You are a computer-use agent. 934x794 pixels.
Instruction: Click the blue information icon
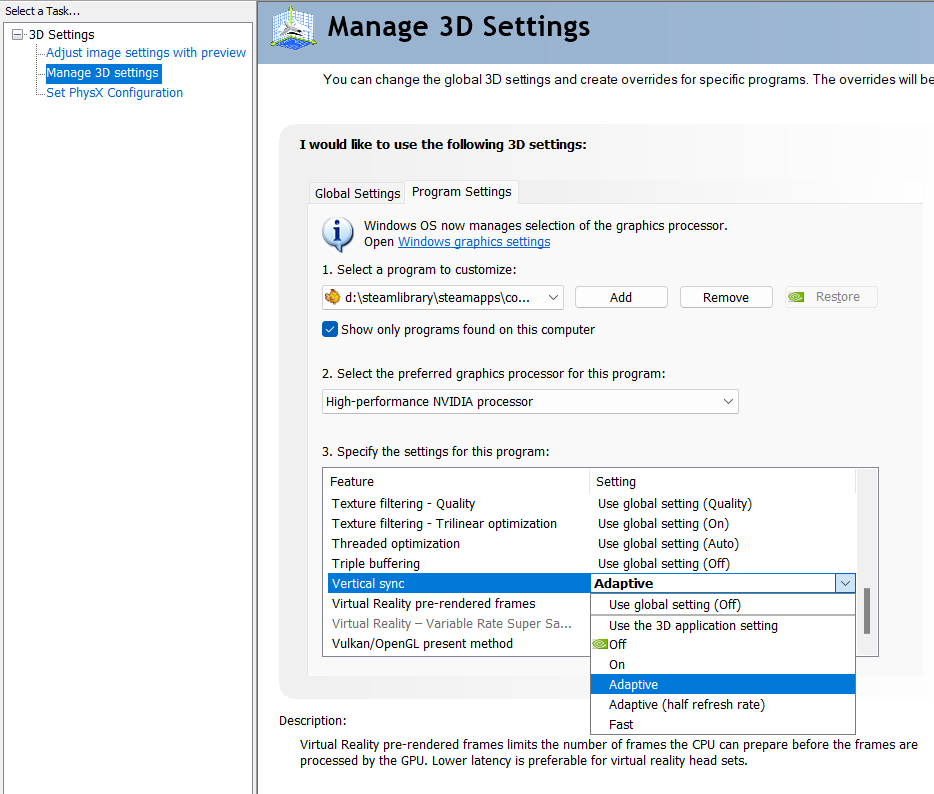(x=337, y=234)
